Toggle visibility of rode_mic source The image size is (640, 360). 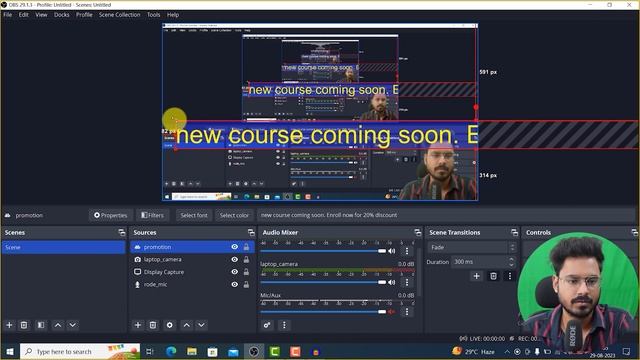tap(235, 284)
